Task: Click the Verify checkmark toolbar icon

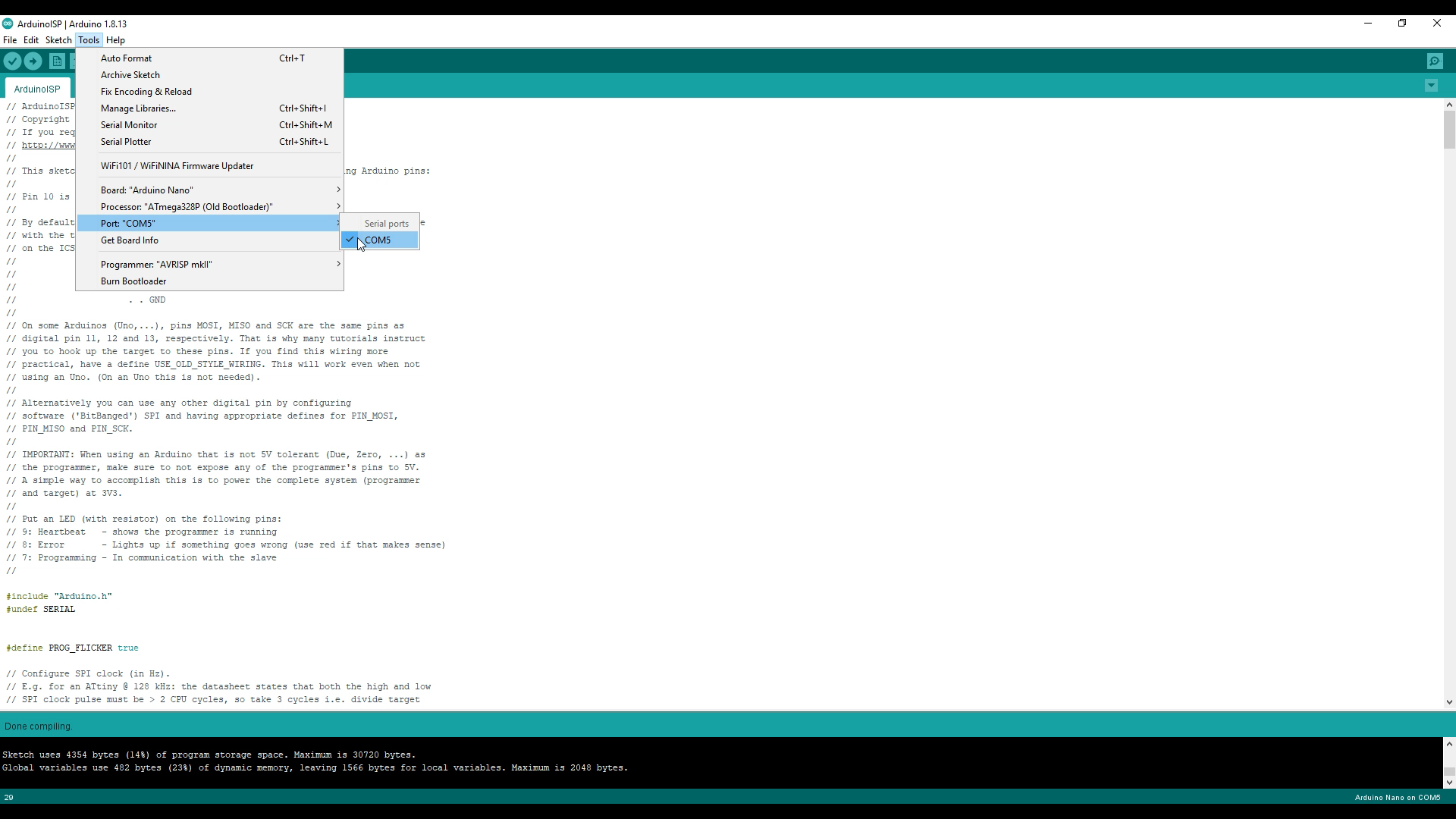Action: (12, 61)
